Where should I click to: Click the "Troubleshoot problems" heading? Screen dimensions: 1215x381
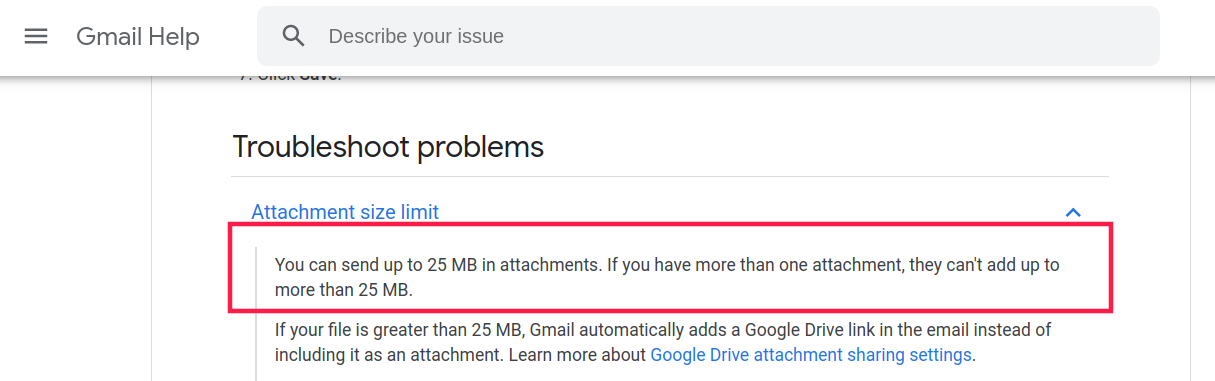[x=388, y=147]
